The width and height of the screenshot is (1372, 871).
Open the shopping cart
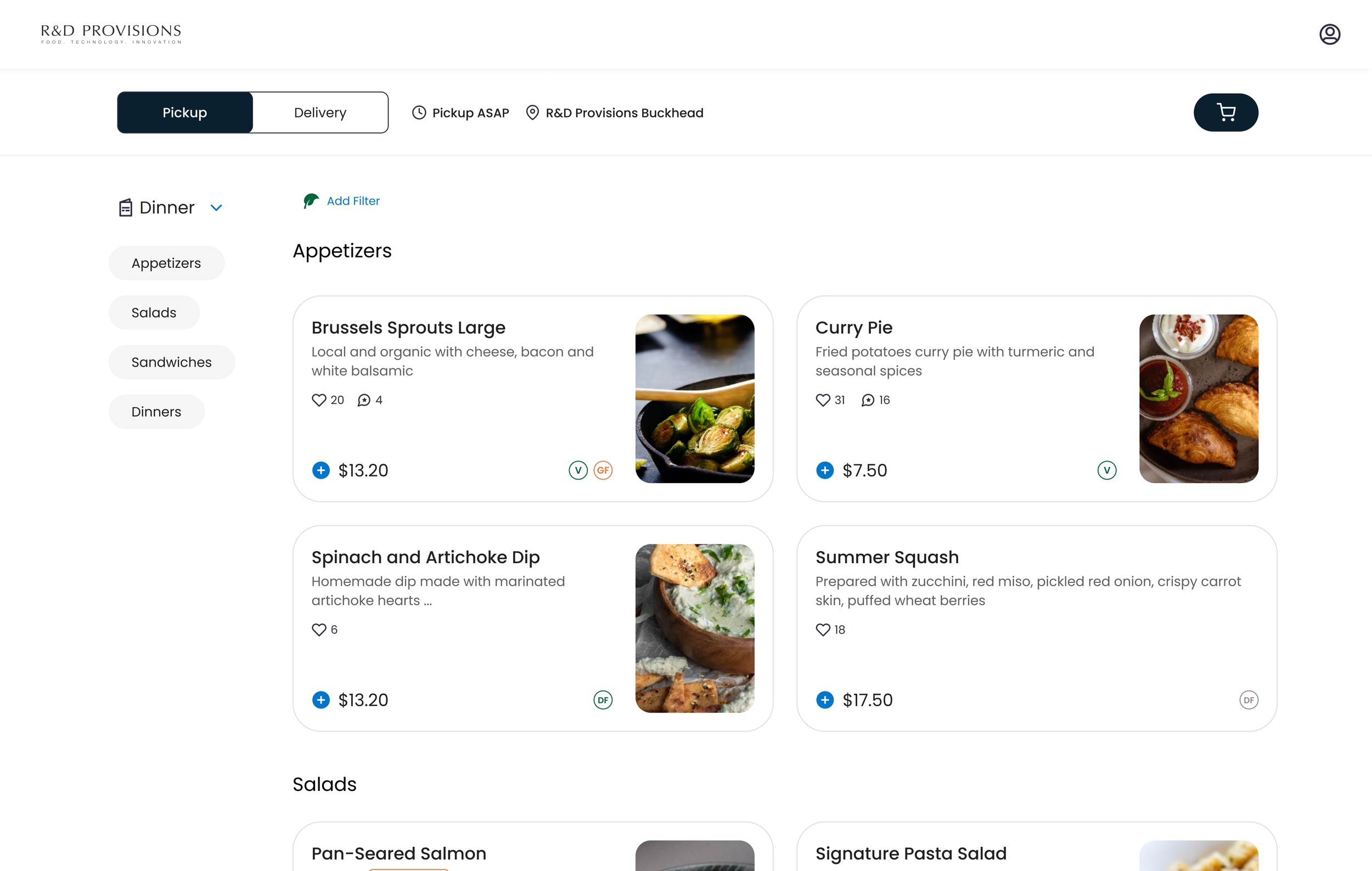tap(1225, 112)
